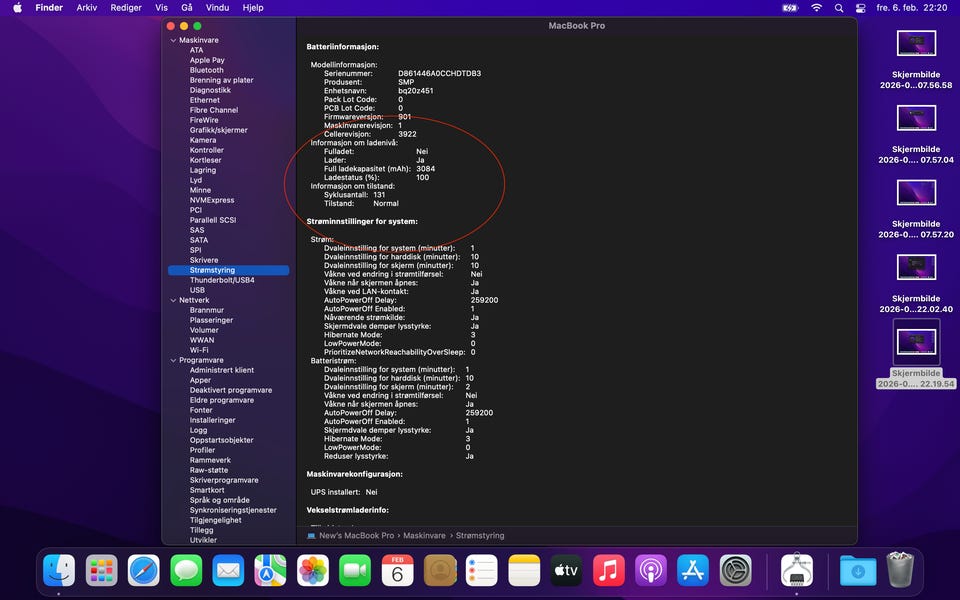The image size is (960, 600).
Task: Collapse the Nettverk section
Action: tap(172, 300)
